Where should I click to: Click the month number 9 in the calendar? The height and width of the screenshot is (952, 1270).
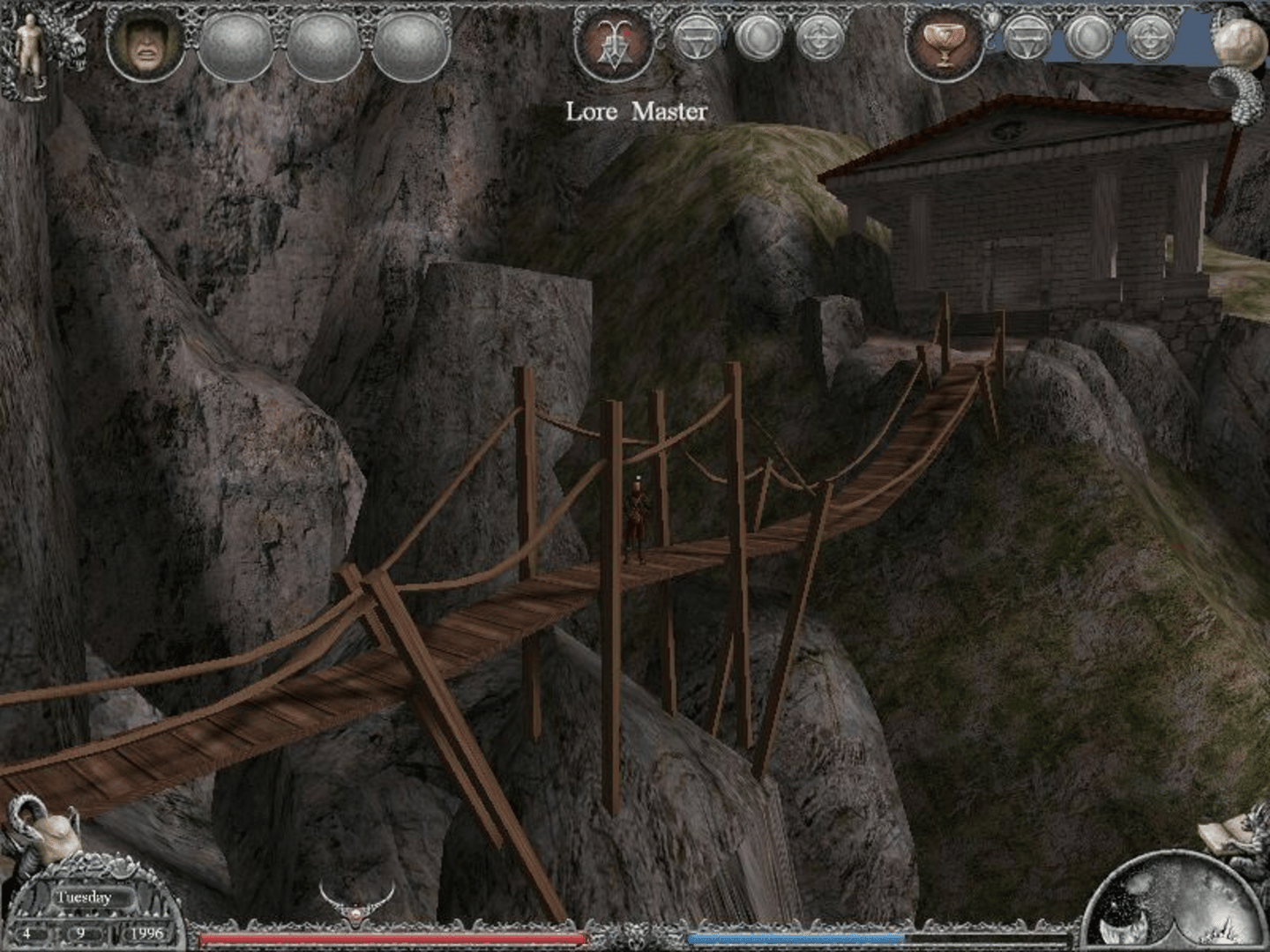(80, 933)
